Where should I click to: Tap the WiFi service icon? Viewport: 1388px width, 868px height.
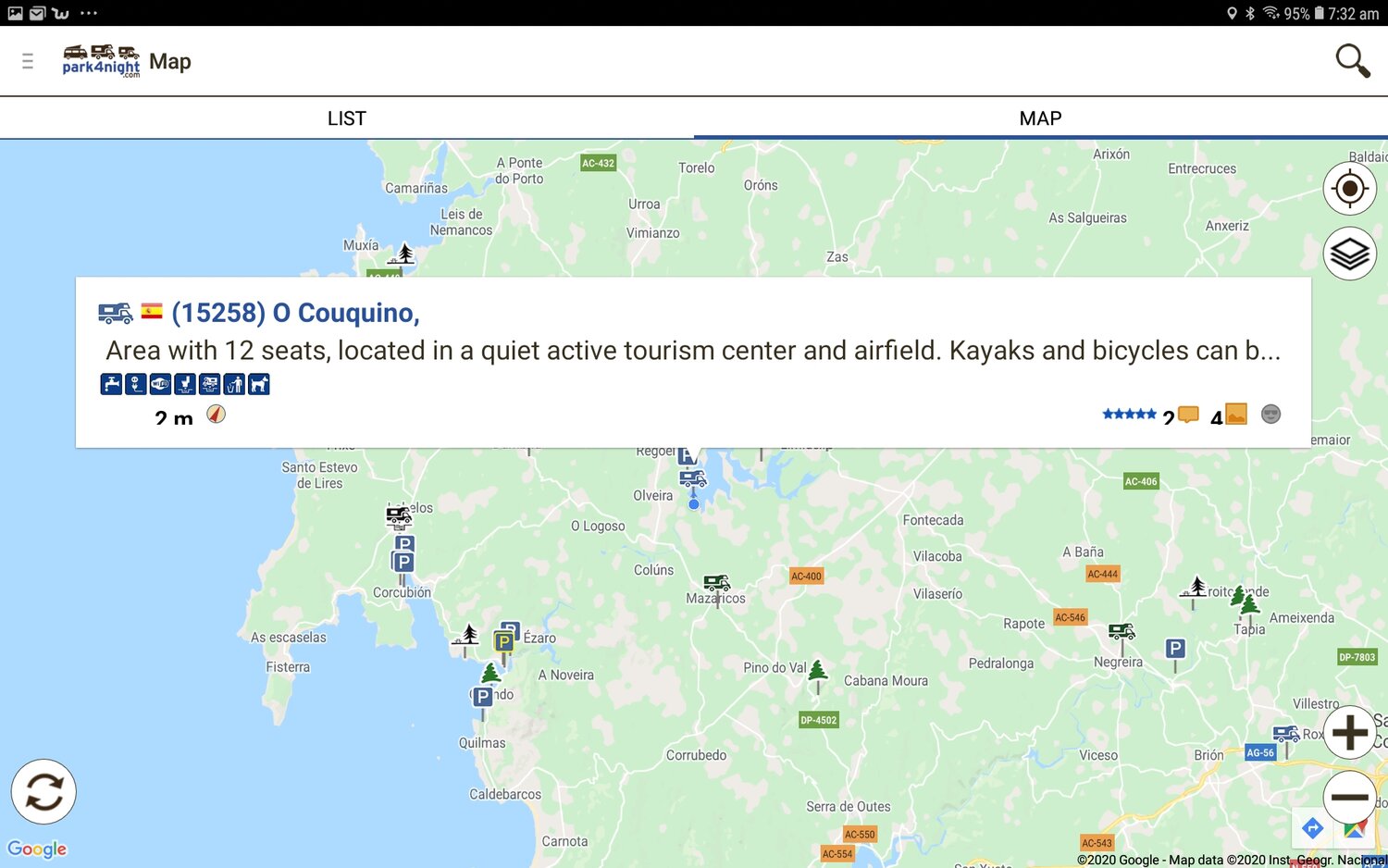(x=160, y=384)
